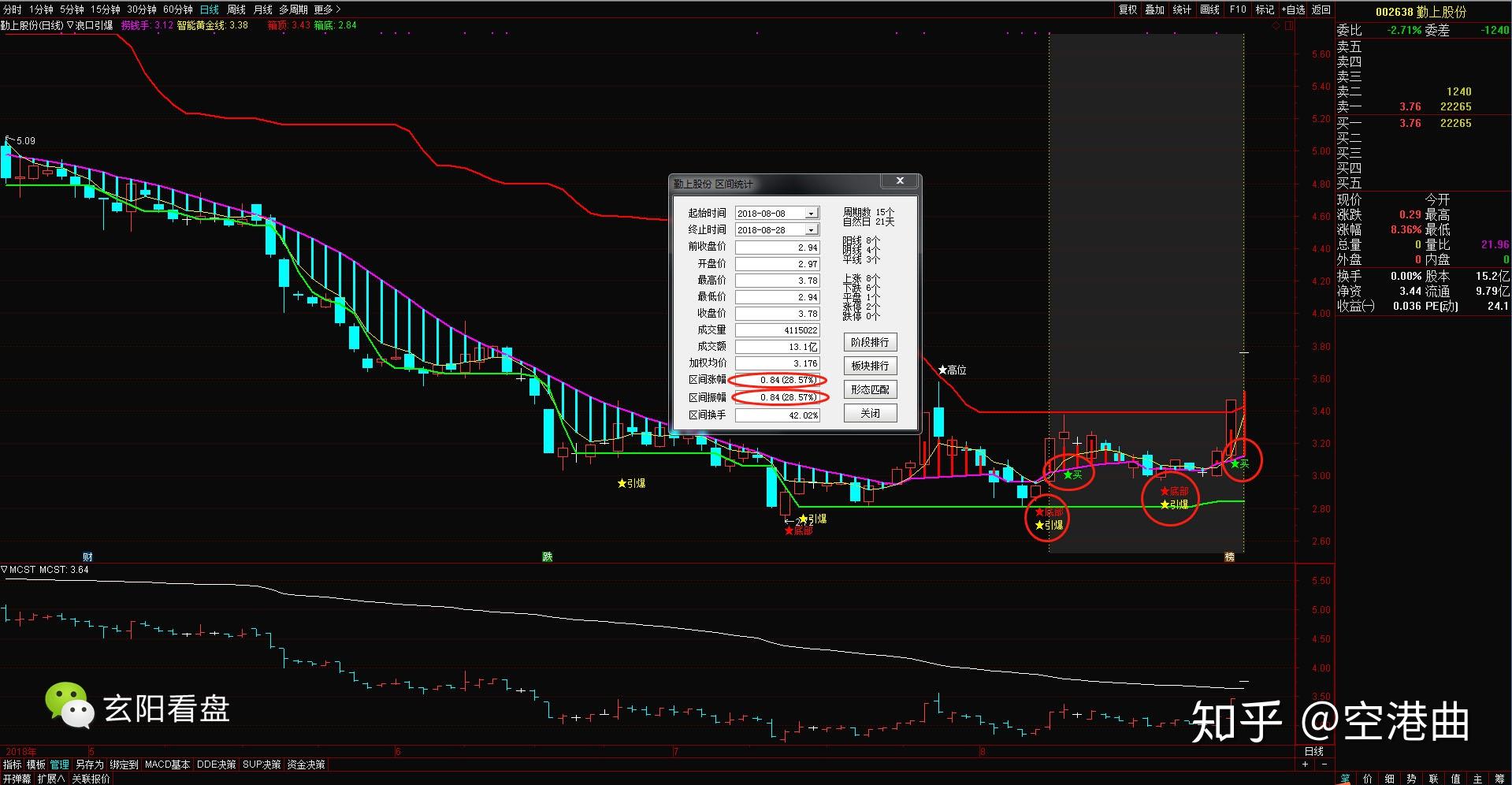The width and height of the screenshot is (1512, 785).
Task: Select the DDE决策 indicator tab
Action: click(x=216, y=765)
